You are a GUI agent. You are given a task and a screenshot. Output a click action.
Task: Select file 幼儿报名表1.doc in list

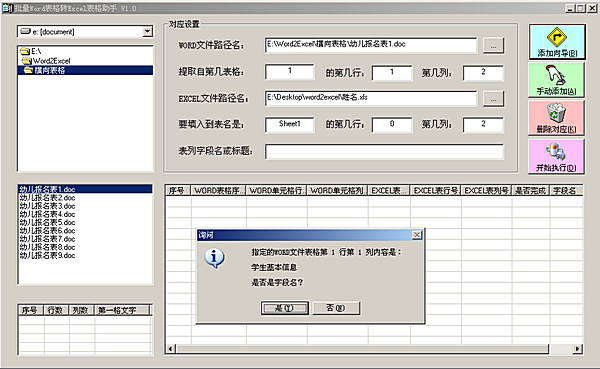(x=85, y=189)
